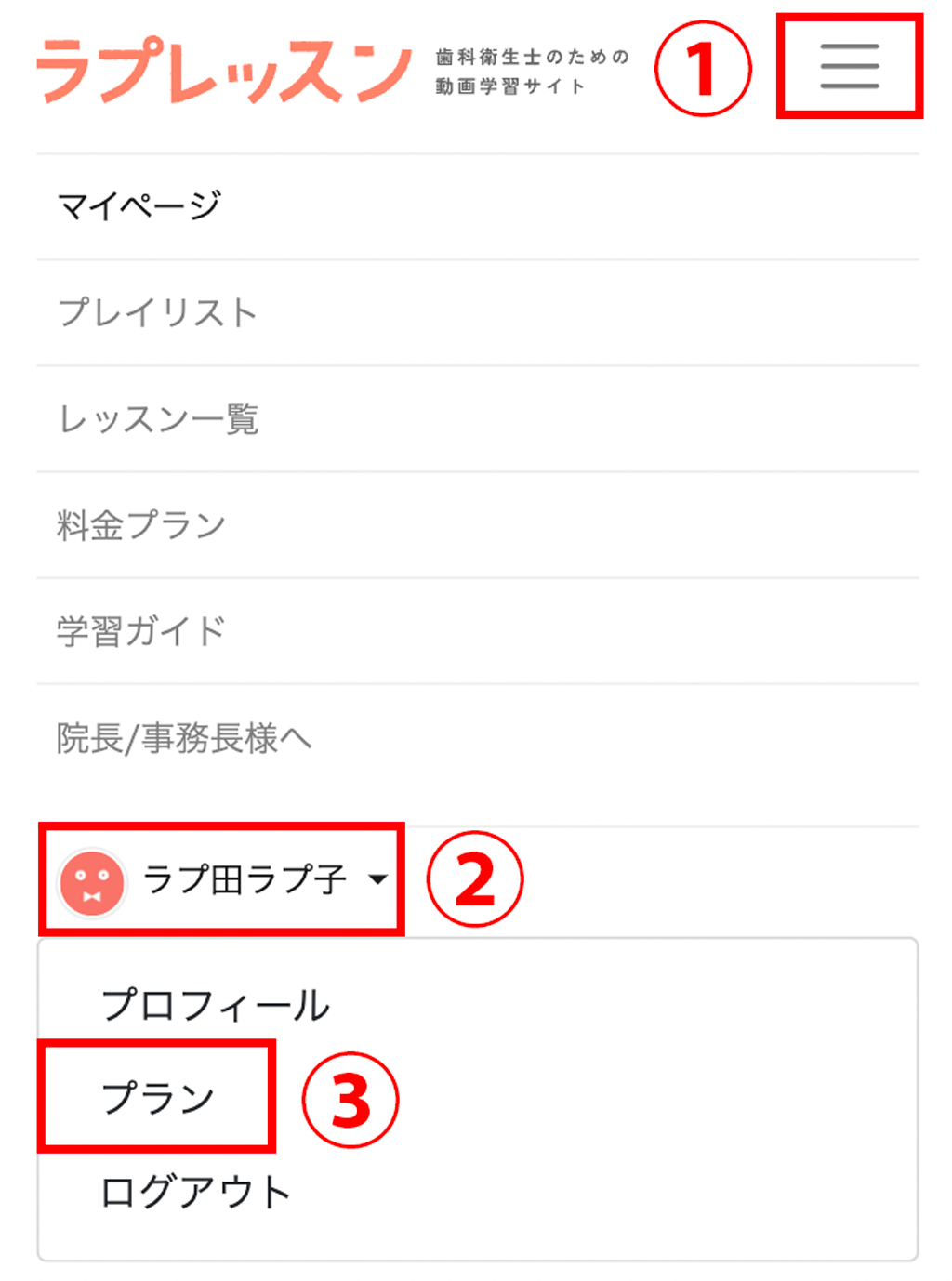Click the ラプレッスン logo
Screen dimensions: 952x1281
(x=224, y=70)
